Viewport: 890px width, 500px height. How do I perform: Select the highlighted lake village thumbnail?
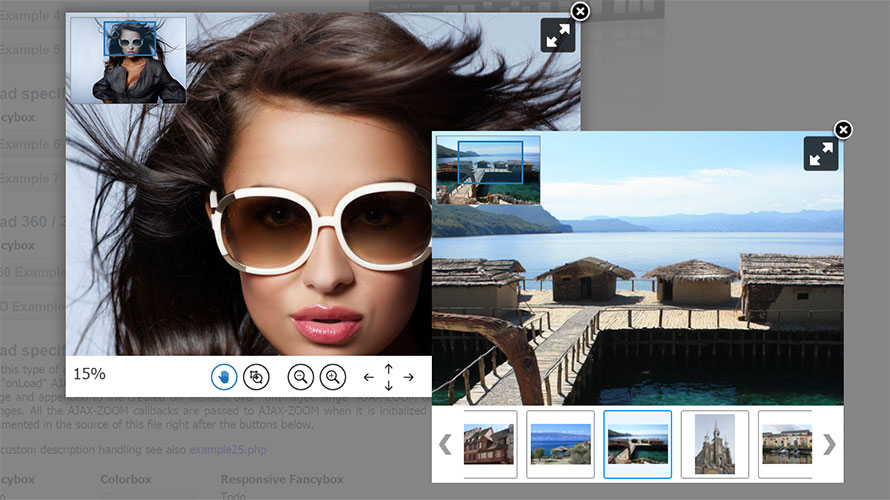pos(637,444)
